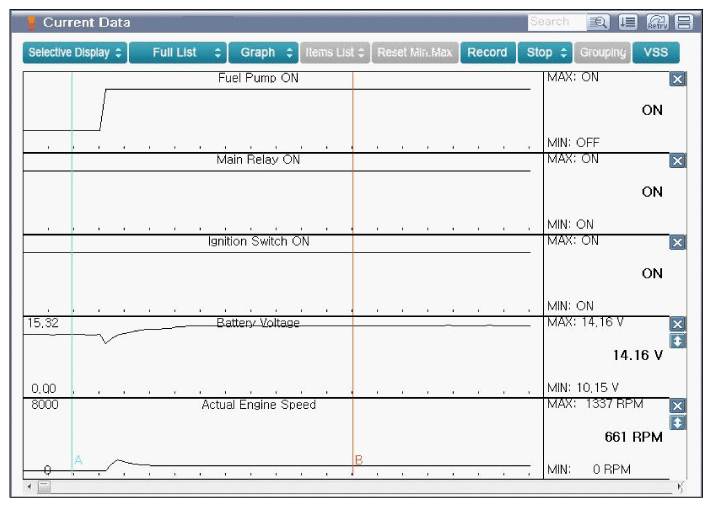712x507 pixels.
Task: Click the split layout icon in title bar
Action: pos(684,22)
